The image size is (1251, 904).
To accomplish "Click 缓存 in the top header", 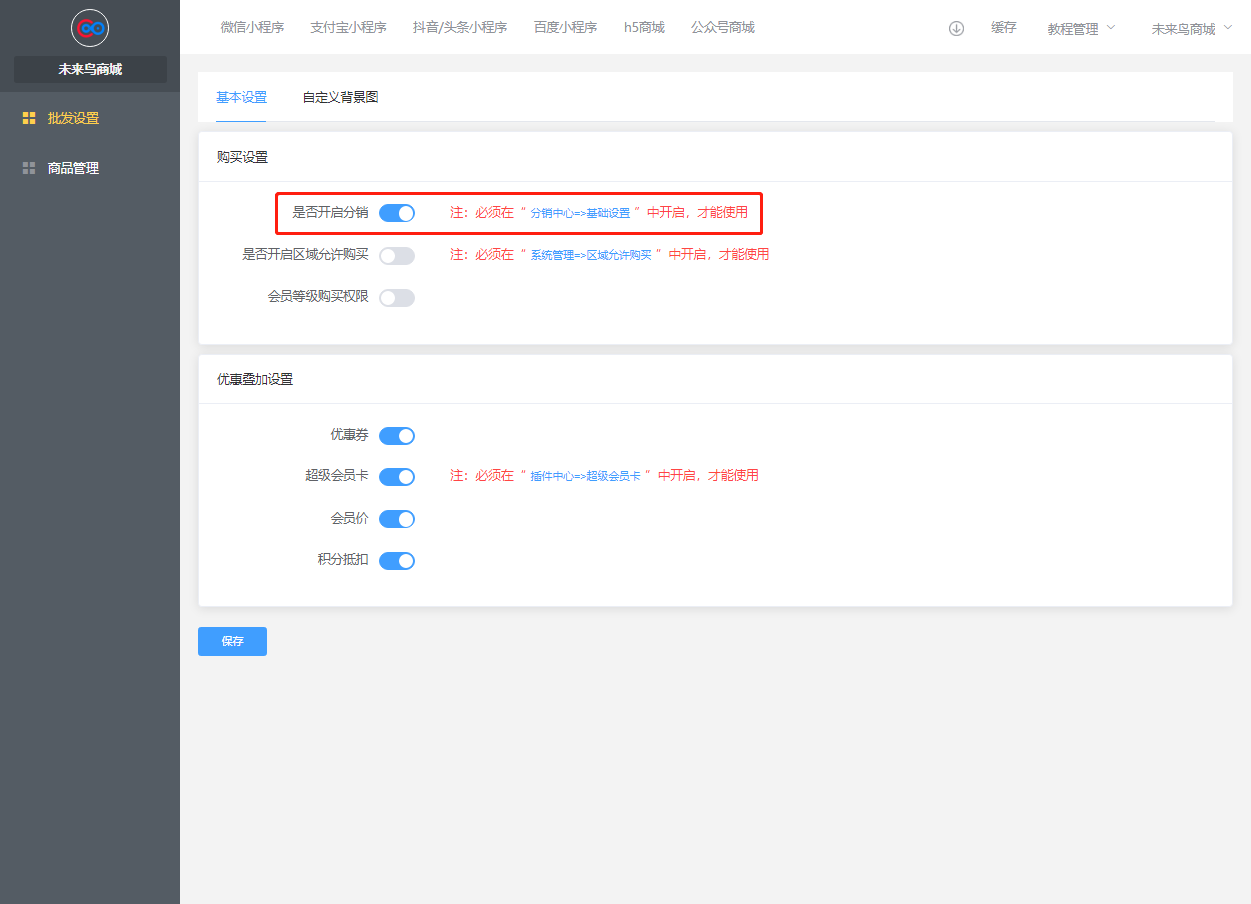I will coord(1004,28).
